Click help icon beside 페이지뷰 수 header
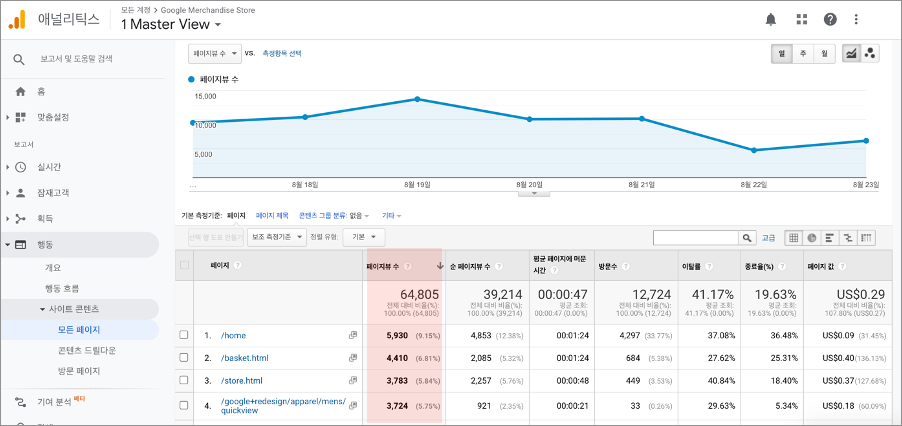The height and width of the screenshot is (426, 902). coord(408,266)
